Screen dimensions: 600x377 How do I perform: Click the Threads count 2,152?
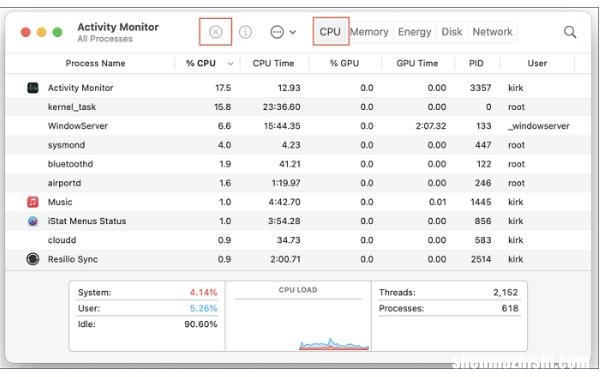[505, 292]
